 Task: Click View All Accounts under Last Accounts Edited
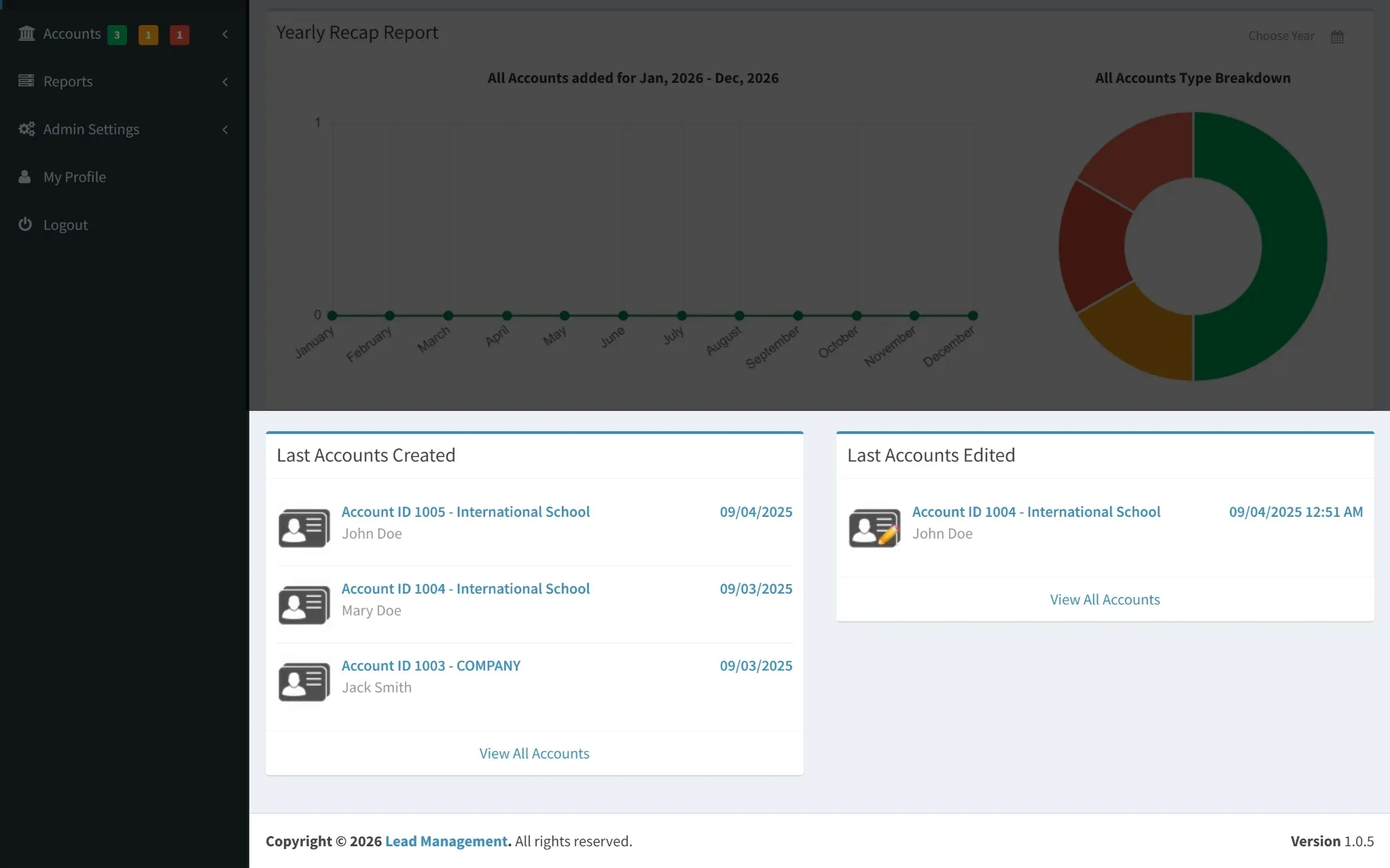(x=1105, y=600)
